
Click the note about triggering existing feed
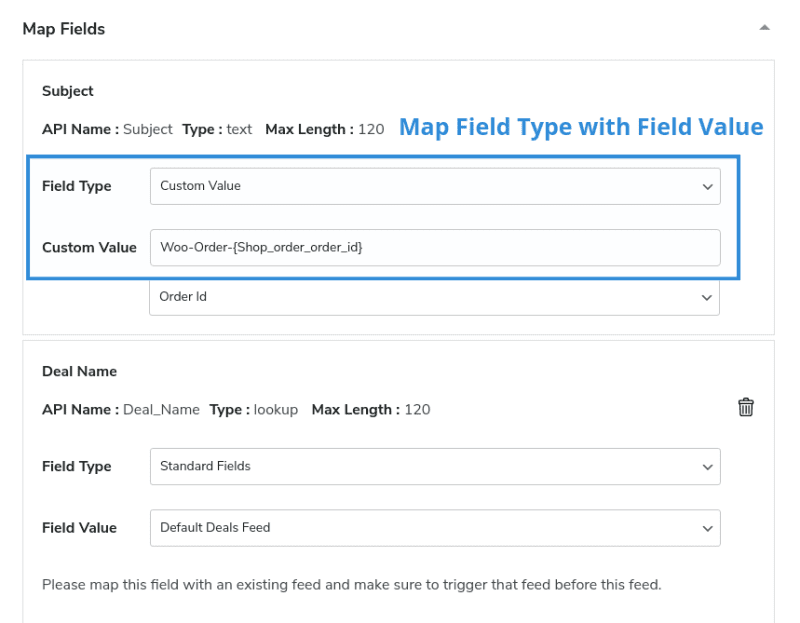[x=351, y=584]
